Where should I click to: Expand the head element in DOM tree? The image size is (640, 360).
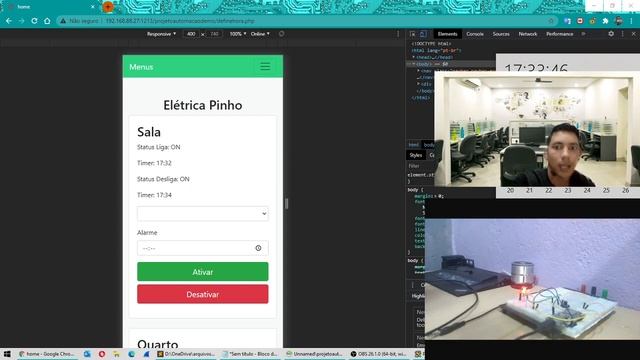point(413,58)
